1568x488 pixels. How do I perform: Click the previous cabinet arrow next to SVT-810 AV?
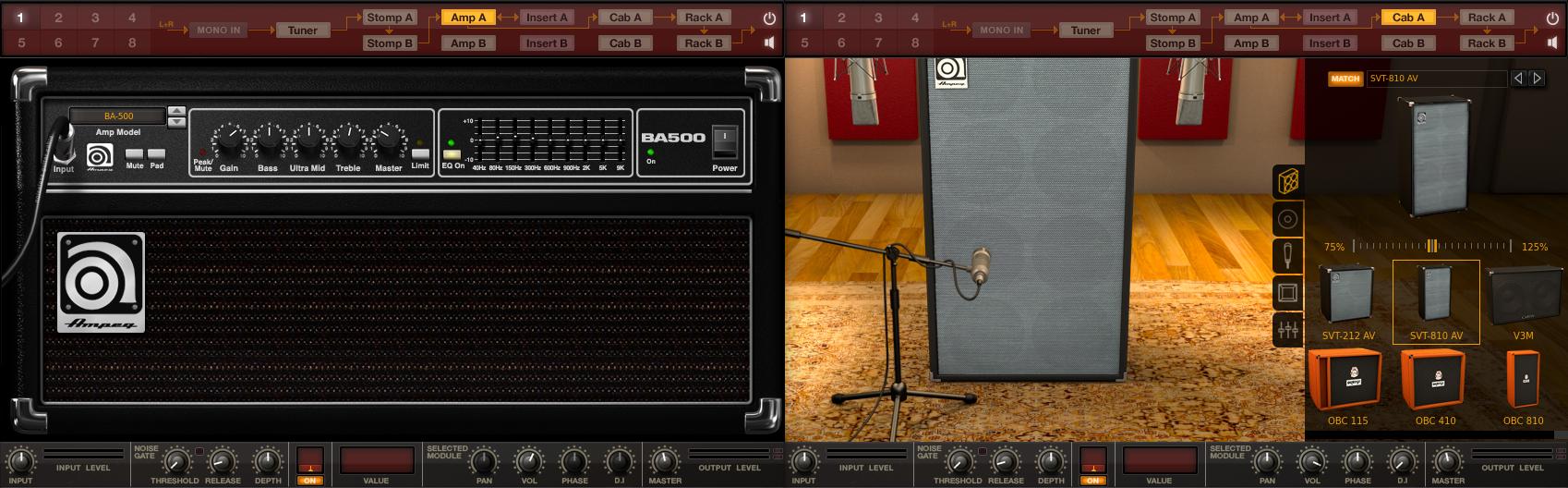(1518, 79)
